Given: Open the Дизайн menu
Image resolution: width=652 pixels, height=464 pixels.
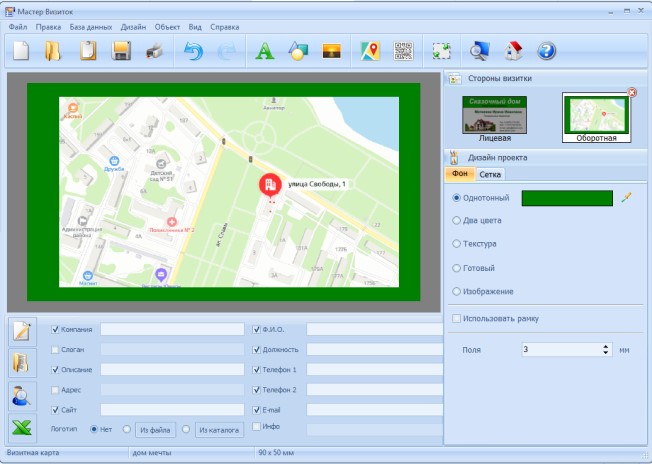Looking at the screenshot, I should (133, 27).
